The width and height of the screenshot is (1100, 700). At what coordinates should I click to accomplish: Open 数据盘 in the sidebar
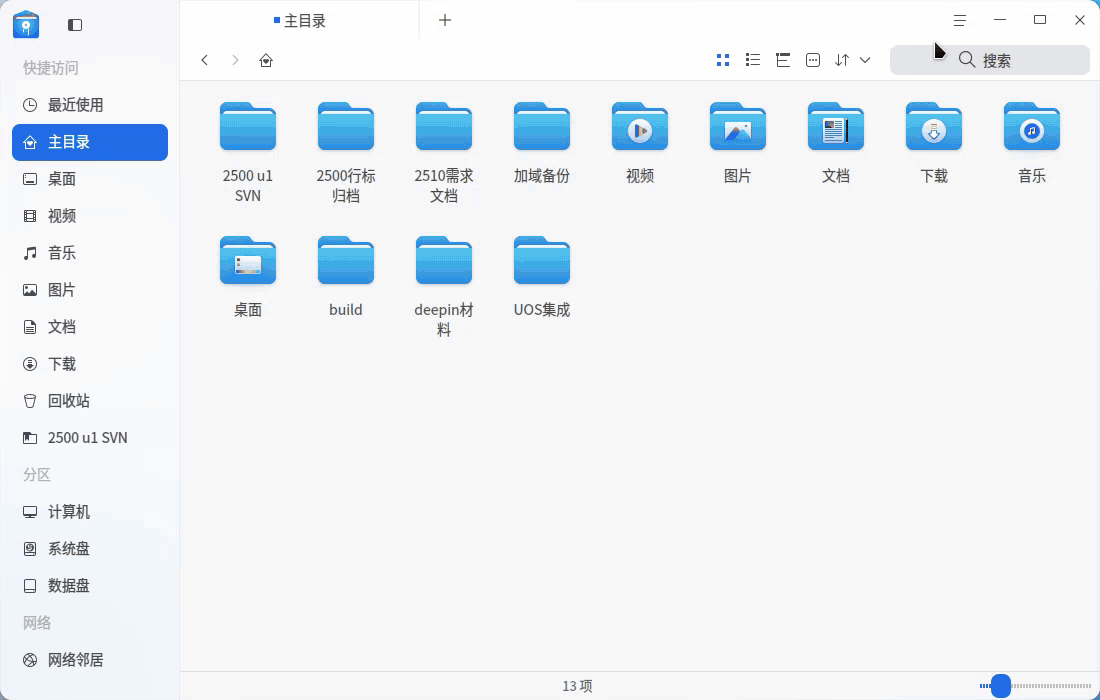[x=90, y=586]
